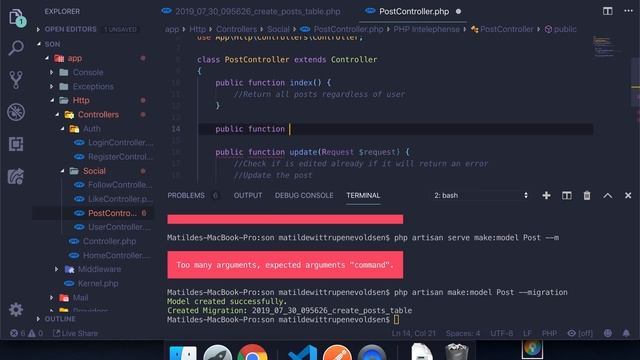Viewport: 640px width, 360px height.
Task: Open Chrome from the dock
Action: 253,353
